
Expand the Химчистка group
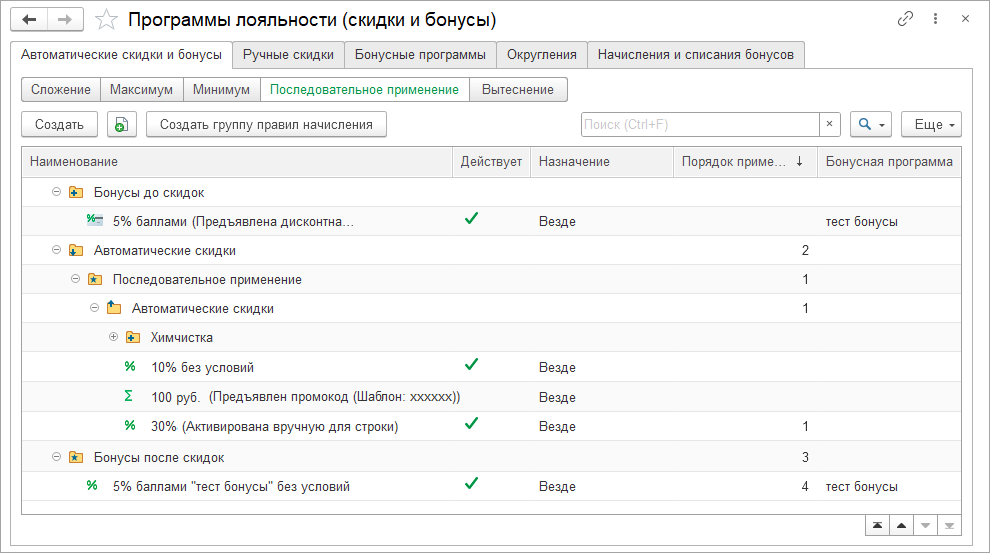coord(113,337)
